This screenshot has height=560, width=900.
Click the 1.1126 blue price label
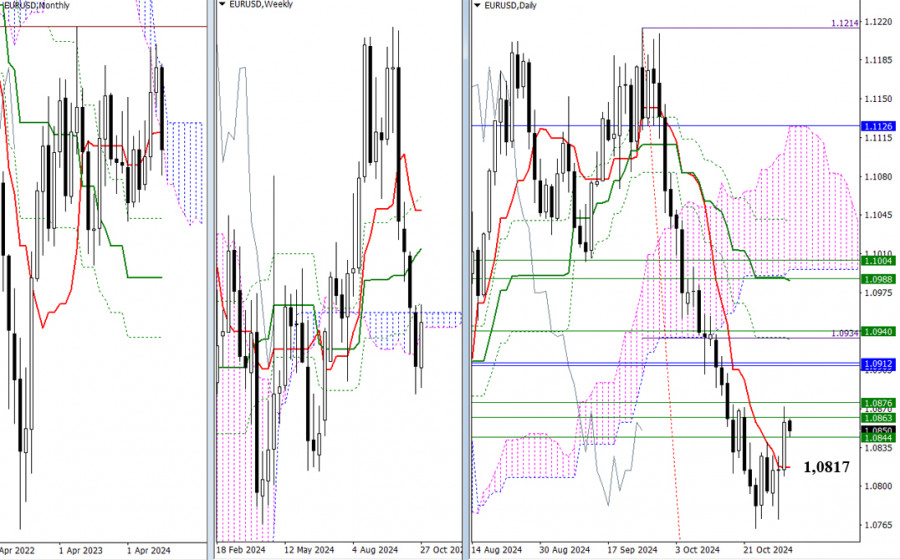[878, 126]
